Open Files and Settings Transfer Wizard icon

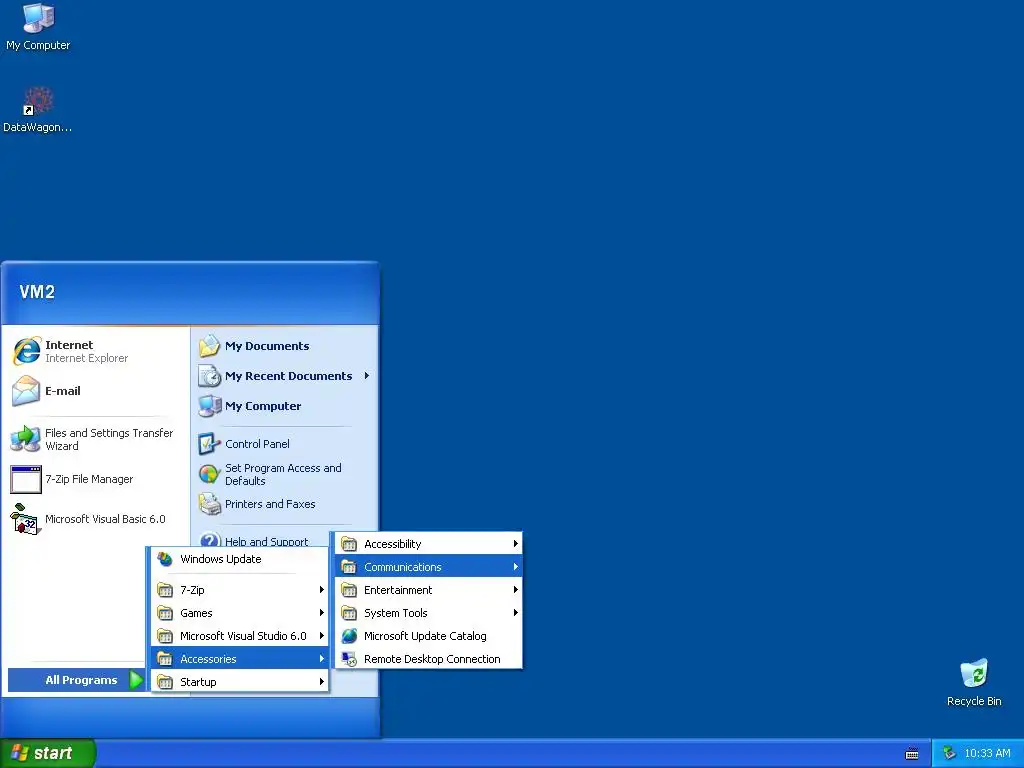pos(25,440)
